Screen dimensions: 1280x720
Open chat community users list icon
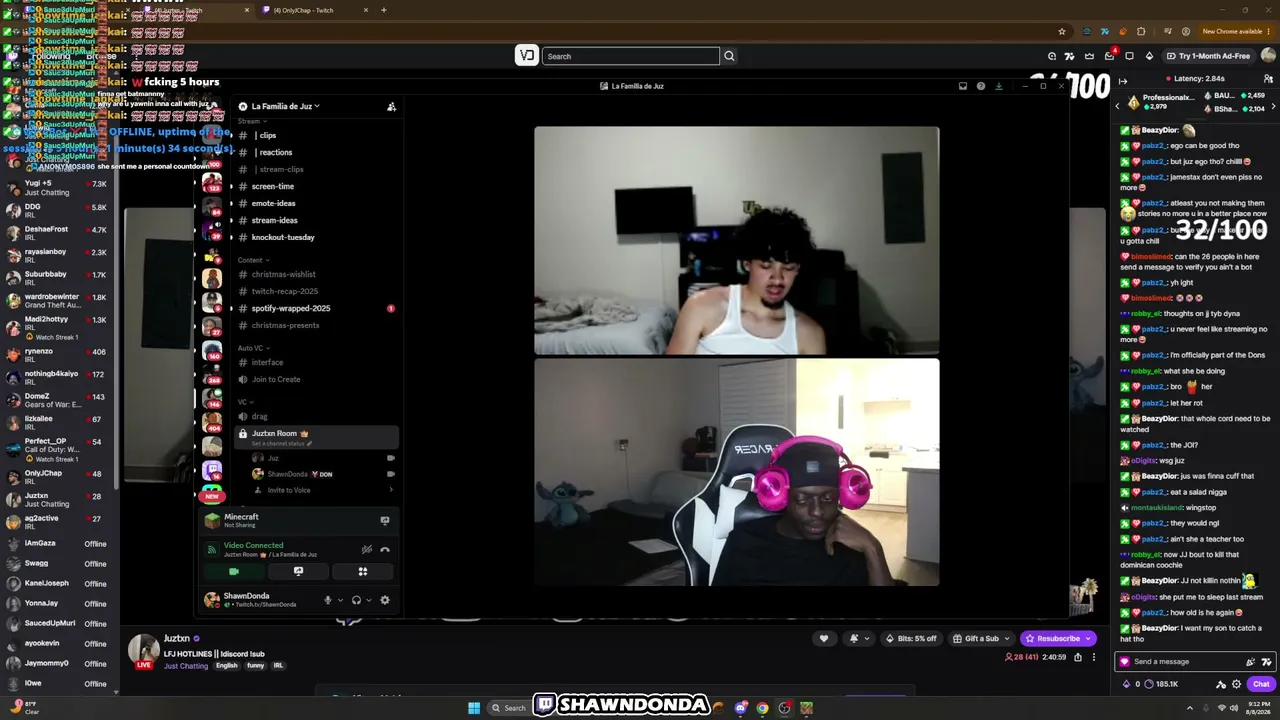[x=1268, y=79]
